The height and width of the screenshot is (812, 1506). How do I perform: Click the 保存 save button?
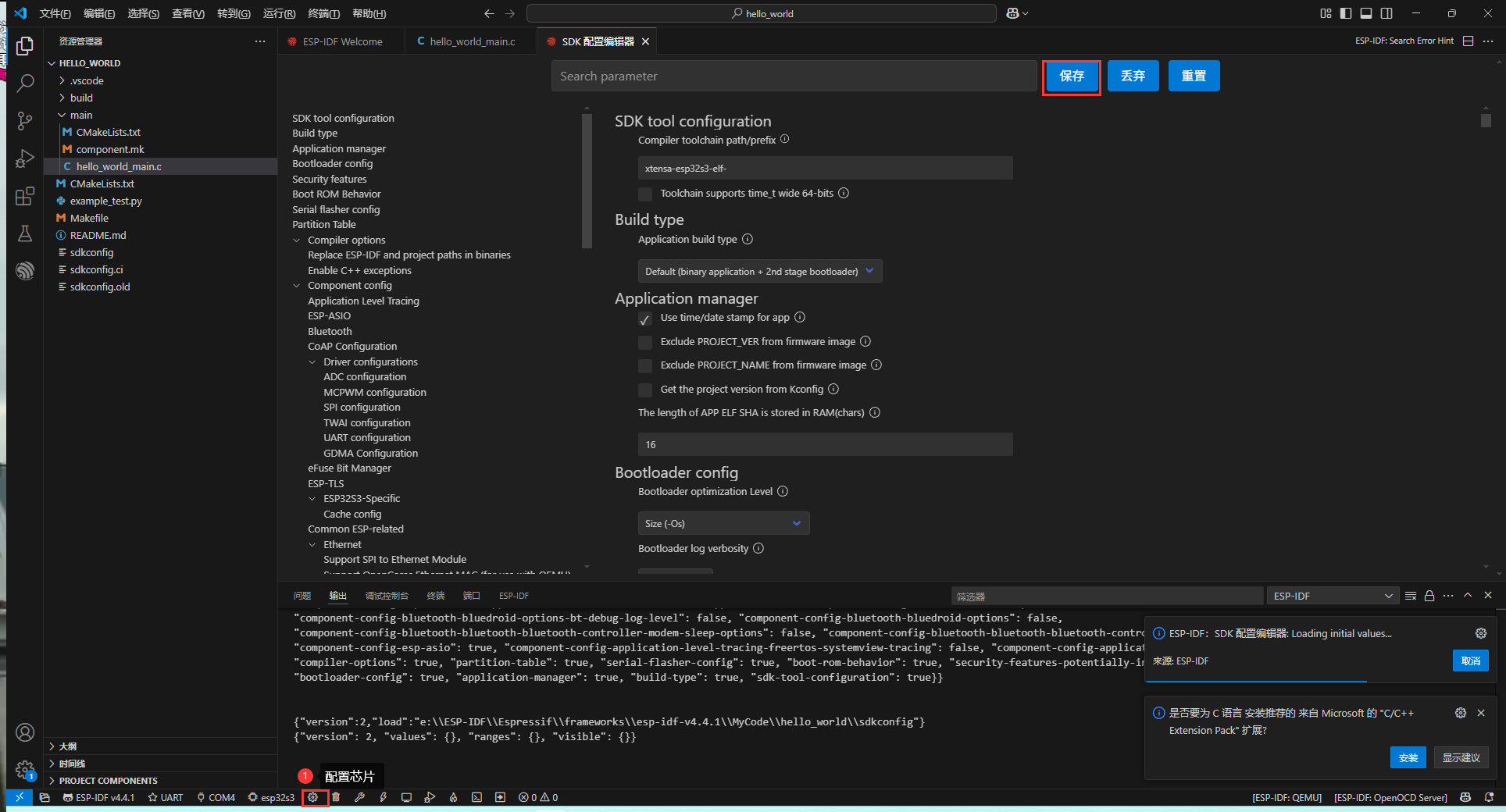coord(1072,77)
